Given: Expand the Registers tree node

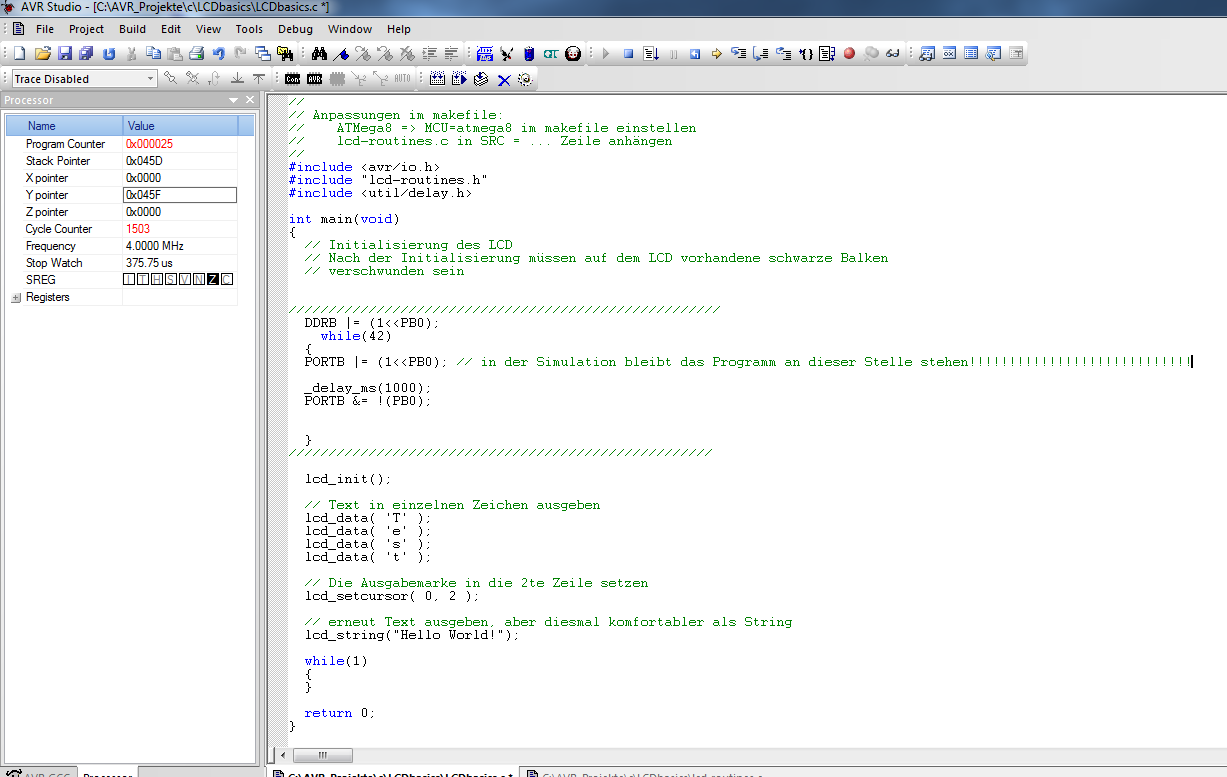Looking at the screenshot, I should (x=16, y=297).
